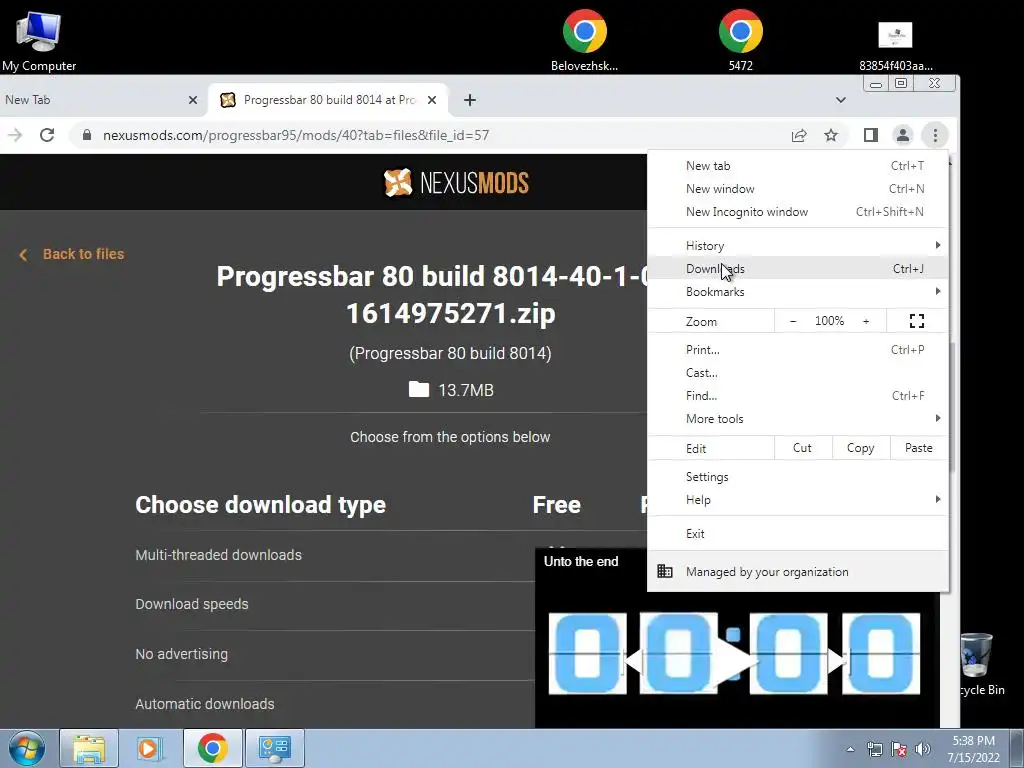The image size is (1024, 768).
Task: Open a new tab with plus button
Action: (x=470, y=100)
